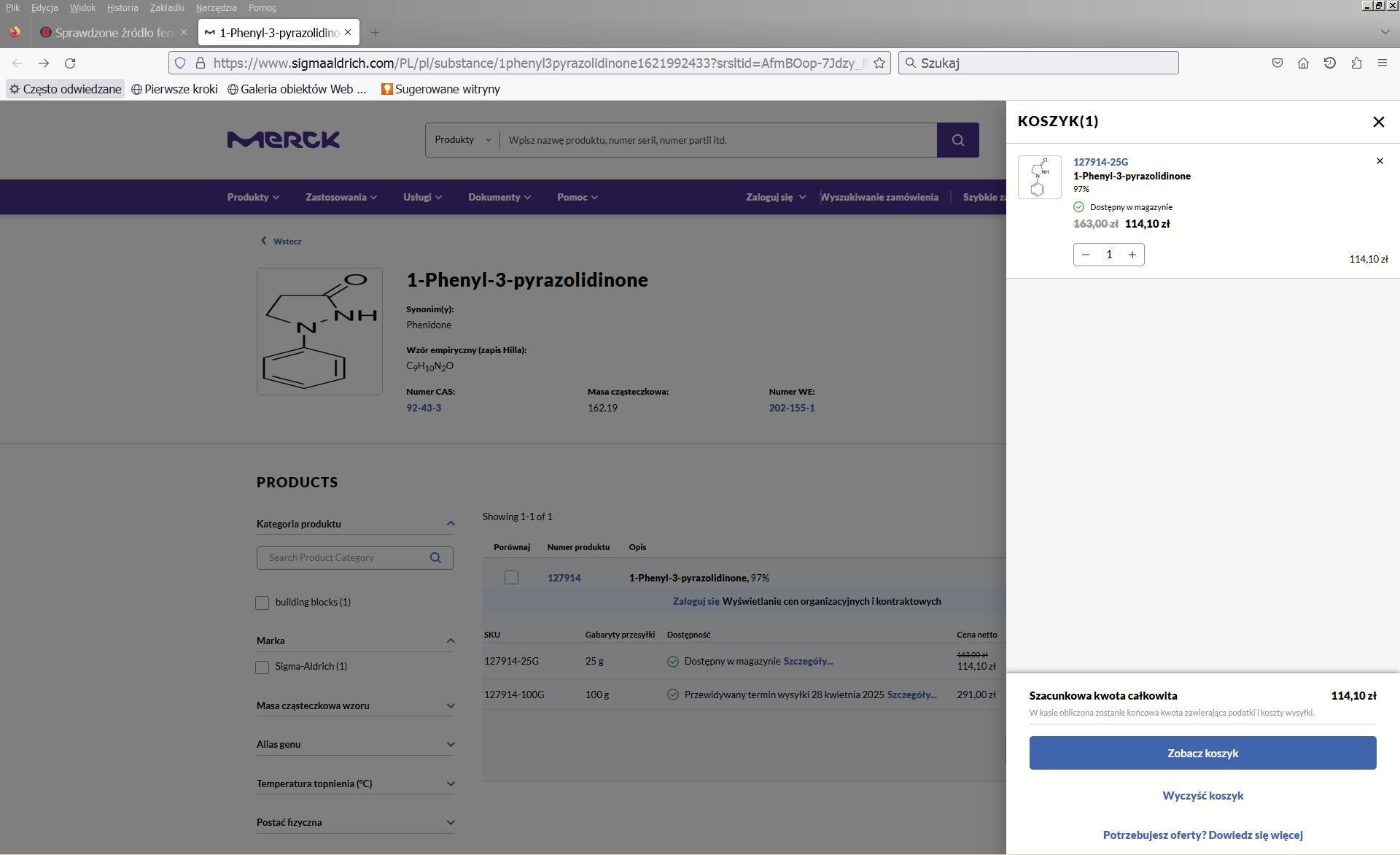Select compare checkbox for product 127914
Viewport: 1400px width, 855px height.
click(511, 578)
